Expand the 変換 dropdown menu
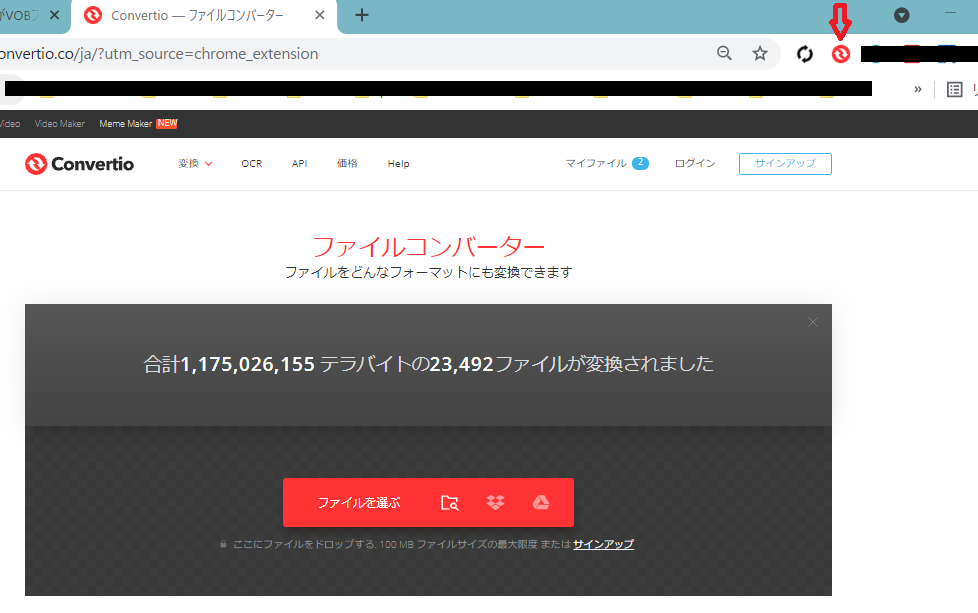 (195, 163)
